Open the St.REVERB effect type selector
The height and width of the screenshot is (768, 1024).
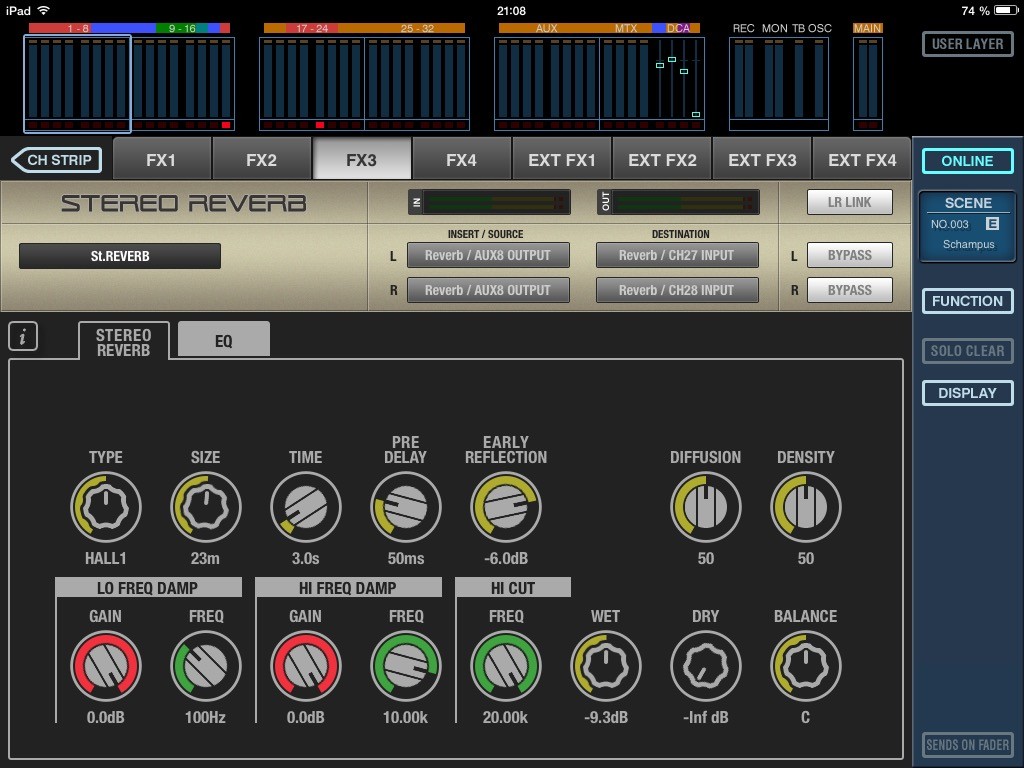[120, 256]
